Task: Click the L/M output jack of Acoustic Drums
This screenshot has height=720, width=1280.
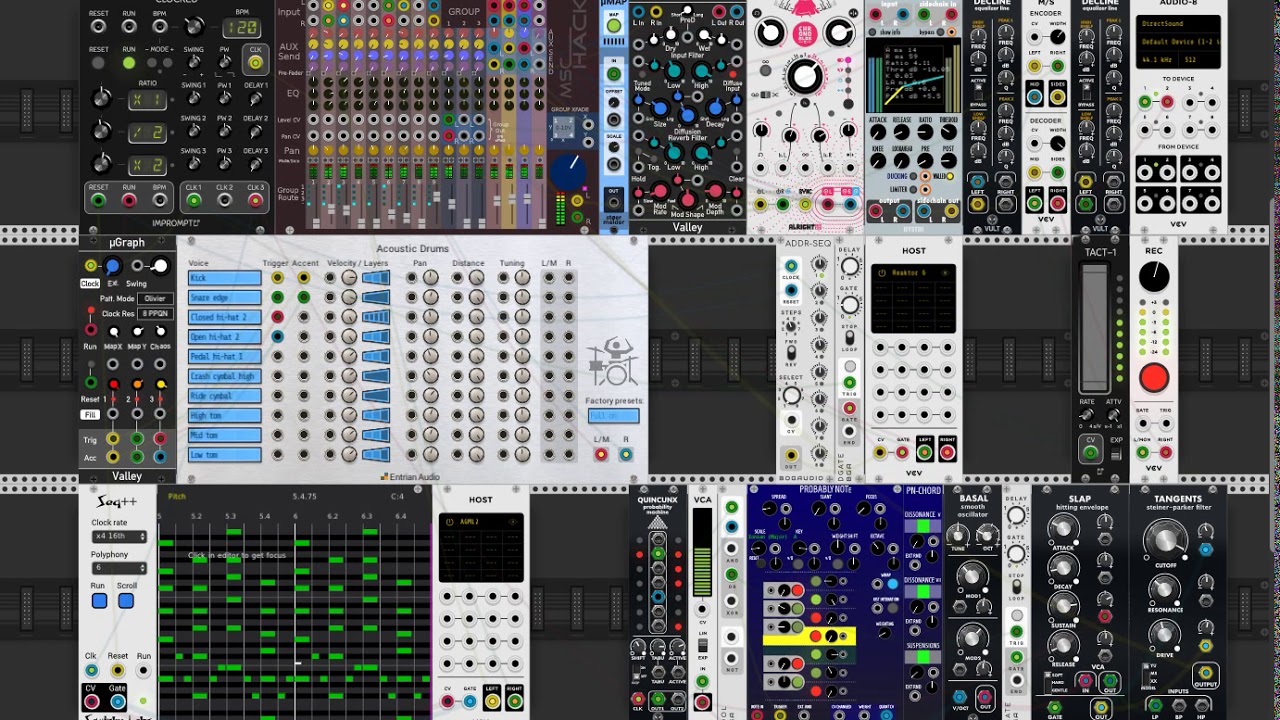Action: click(x=601, y=455)
